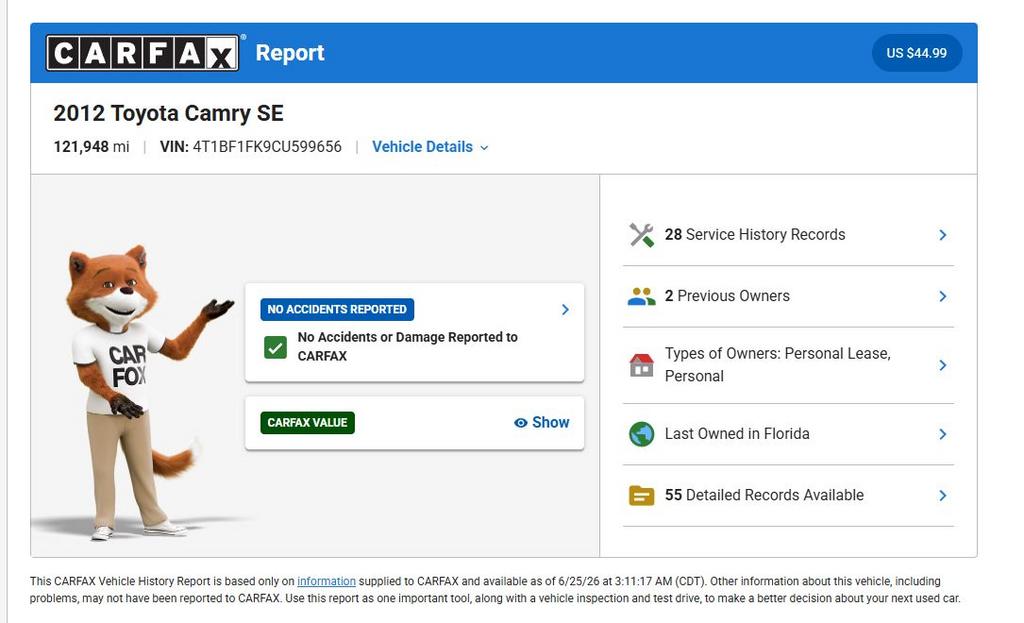Click the 121,948 mi mileage text
This screenshot has width=1024, height=623.
pyautogui.click(x=91, y=147)
